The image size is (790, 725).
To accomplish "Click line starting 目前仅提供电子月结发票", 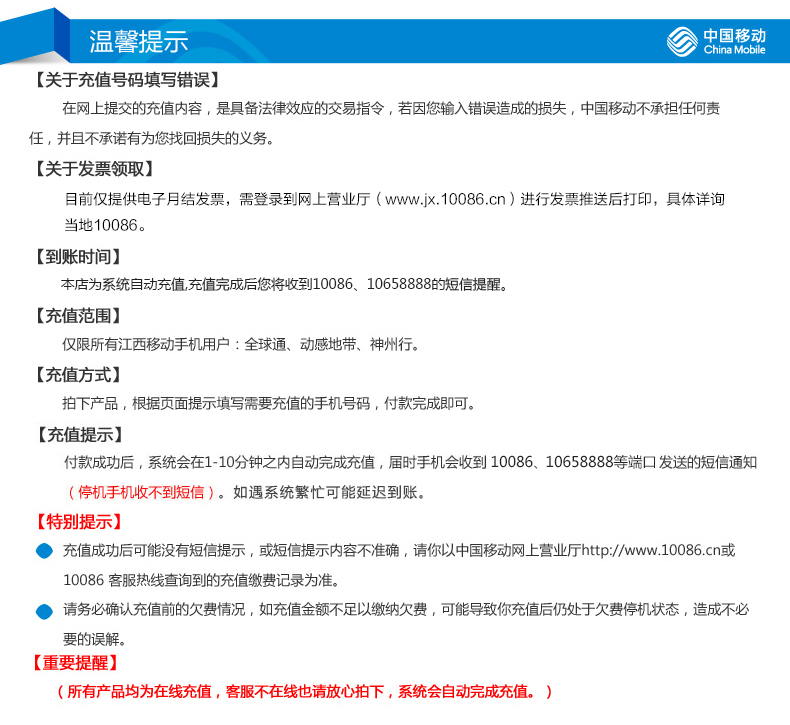I will coord(394,199).
